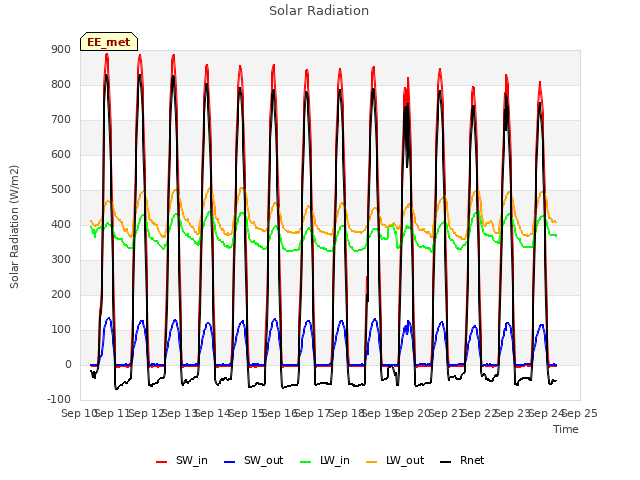Select the LW_out legend label

[x=405, y=460]
